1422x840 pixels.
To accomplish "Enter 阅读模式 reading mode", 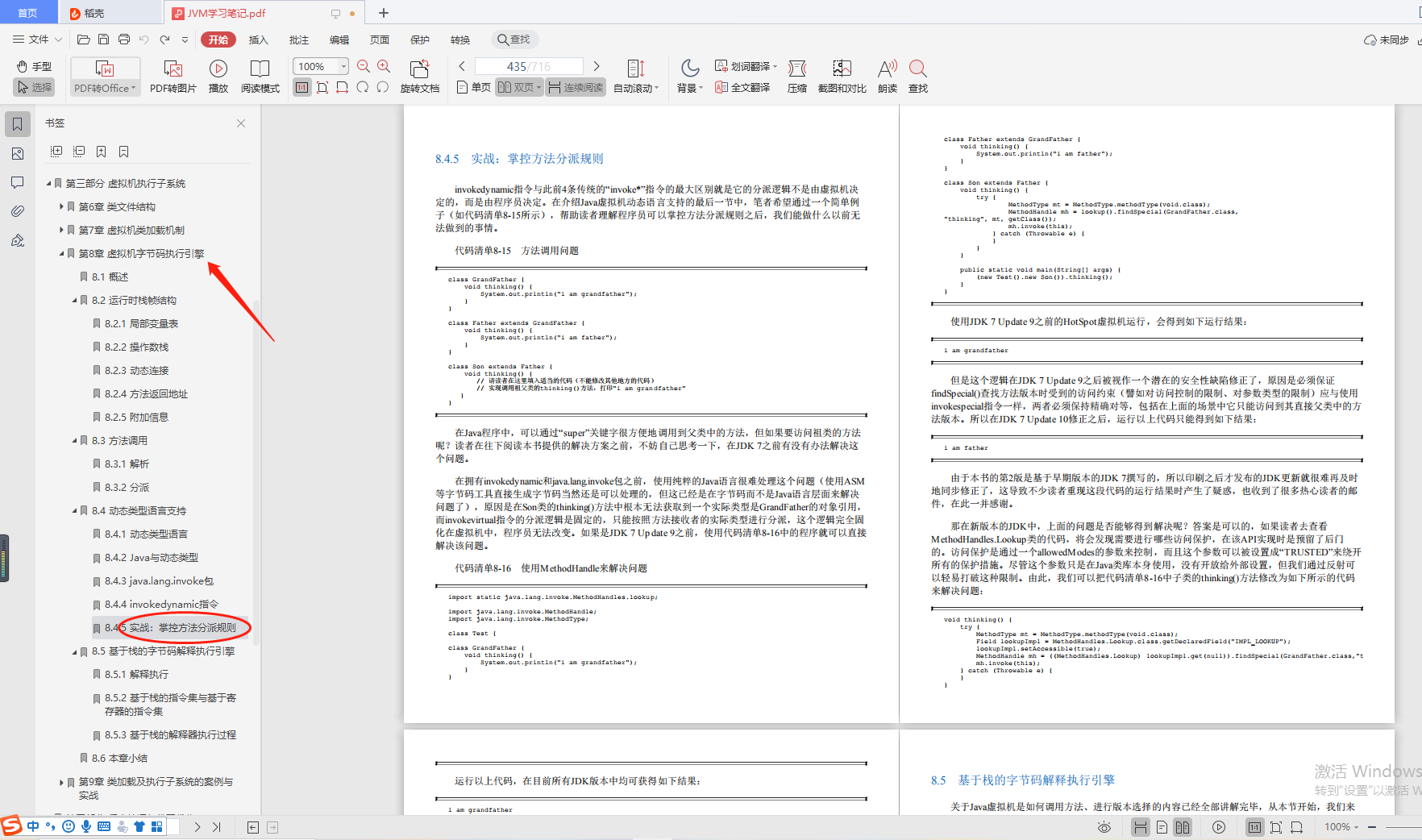I will point(260,77).
